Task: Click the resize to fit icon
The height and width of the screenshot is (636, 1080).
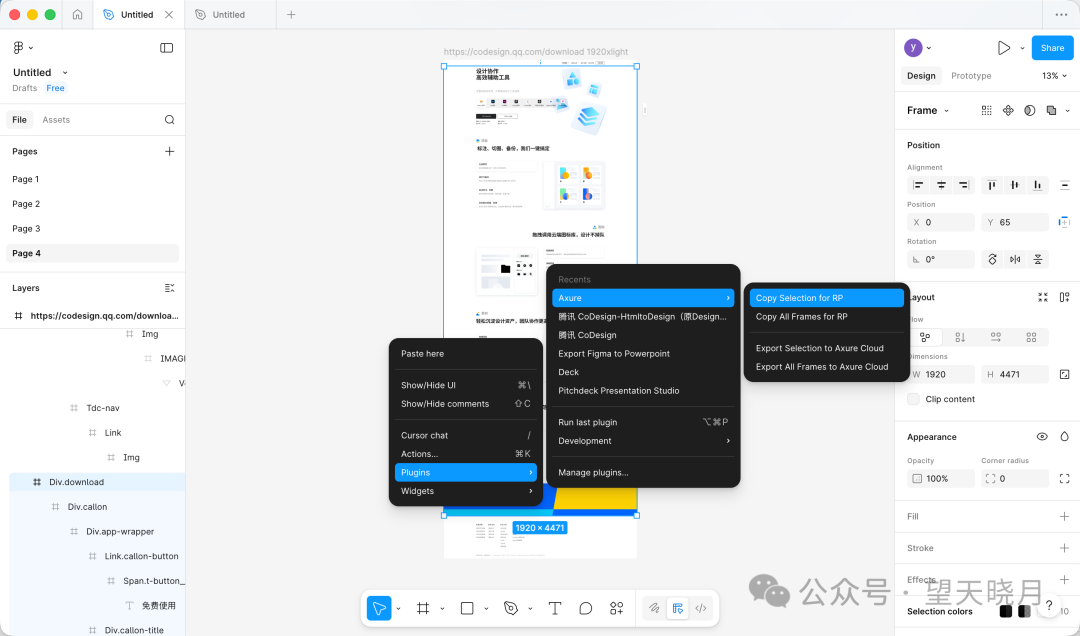Action: 1043,297
